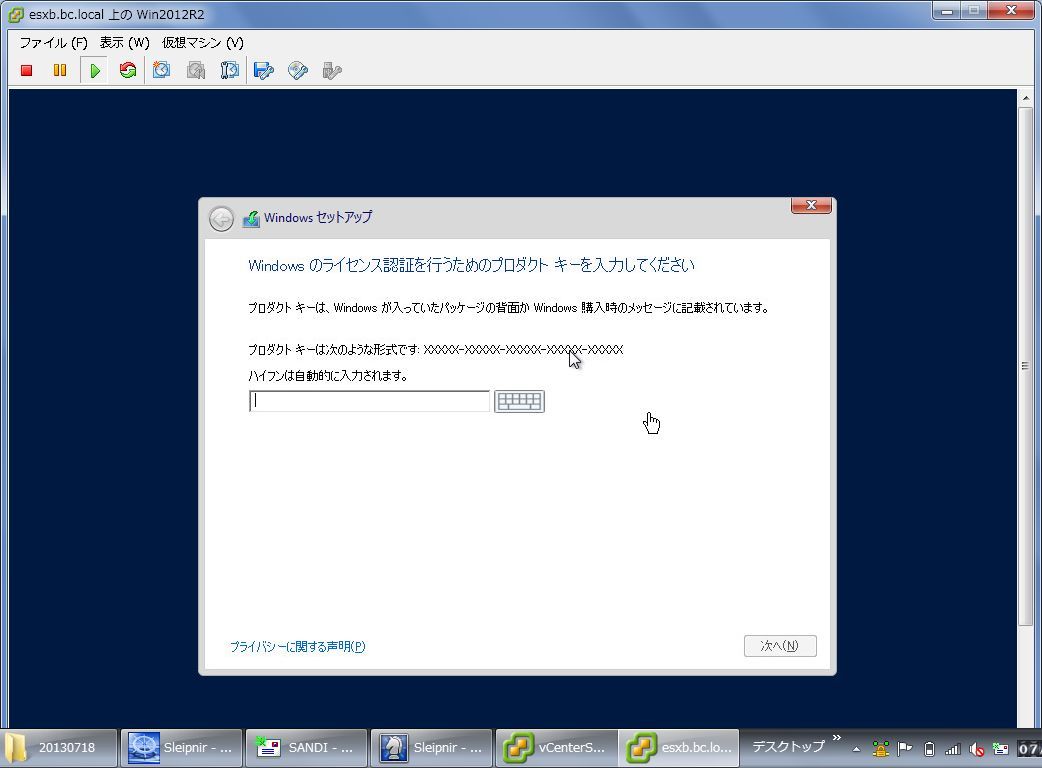Open the 20130718 folder taskbar item
The image size is (1042, 768).
59,748
